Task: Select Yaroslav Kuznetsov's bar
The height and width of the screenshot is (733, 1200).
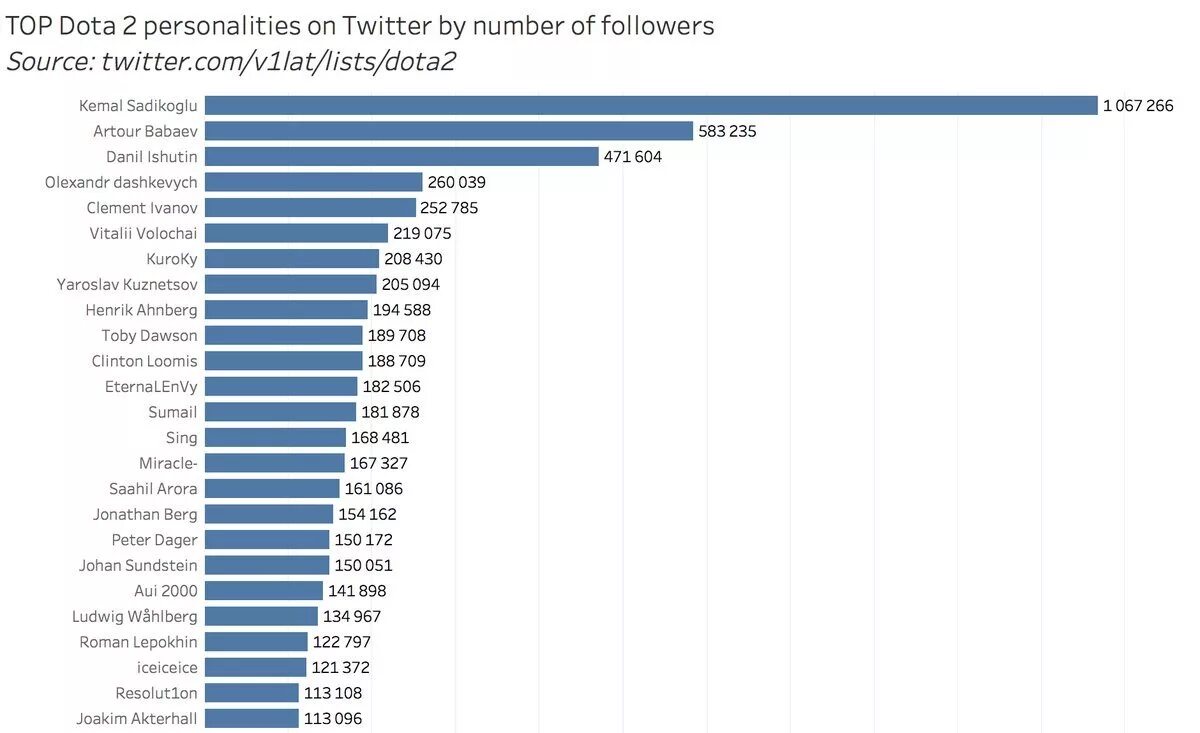Action: tap(291, 284)
